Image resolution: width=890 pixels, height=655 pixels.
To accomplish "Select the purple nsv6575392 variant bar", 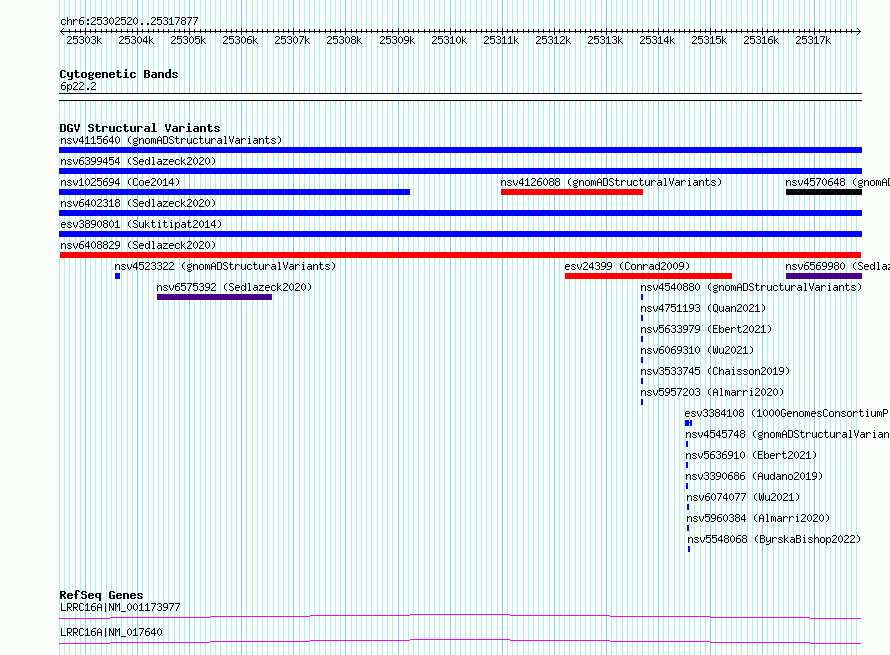I will [215, 297].
